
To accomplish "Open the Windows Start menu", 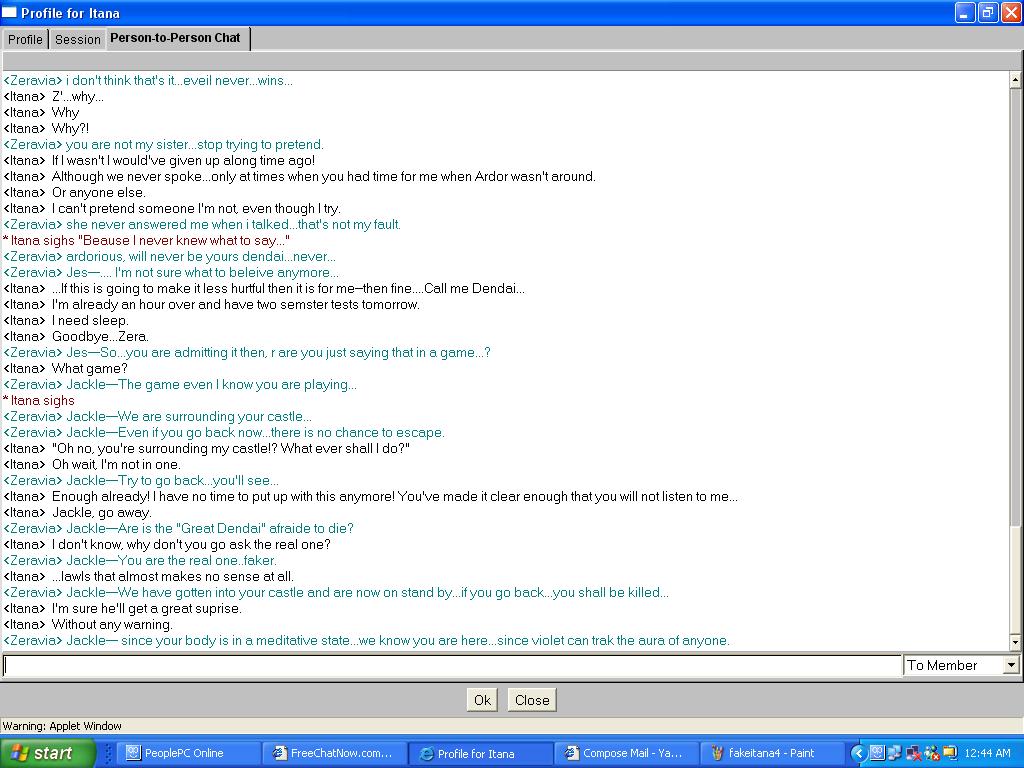I will click(48, 753).
